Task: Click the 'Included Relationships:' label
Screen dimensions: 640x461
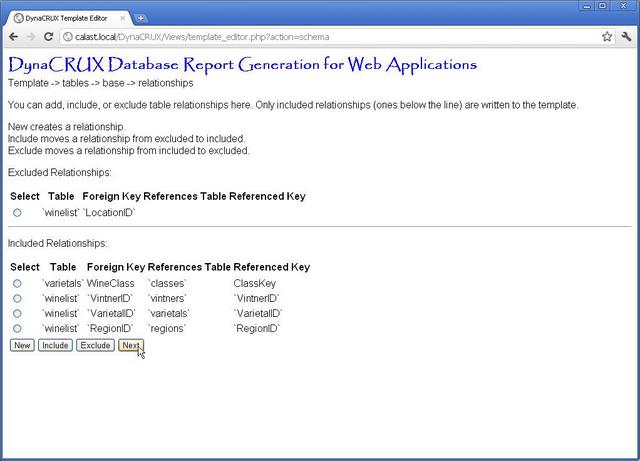Action: tap(58, 243)
